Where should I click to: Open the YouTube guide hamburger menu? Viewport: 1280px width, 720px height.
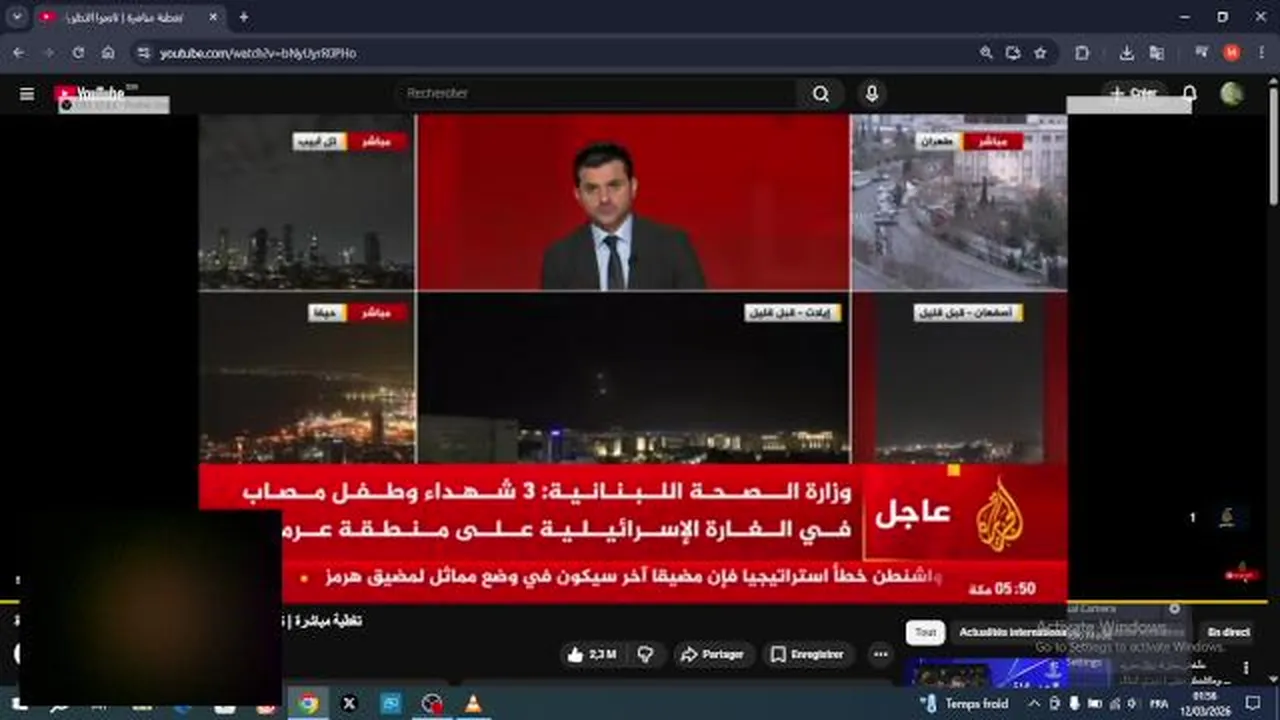(x=27, y=94)
